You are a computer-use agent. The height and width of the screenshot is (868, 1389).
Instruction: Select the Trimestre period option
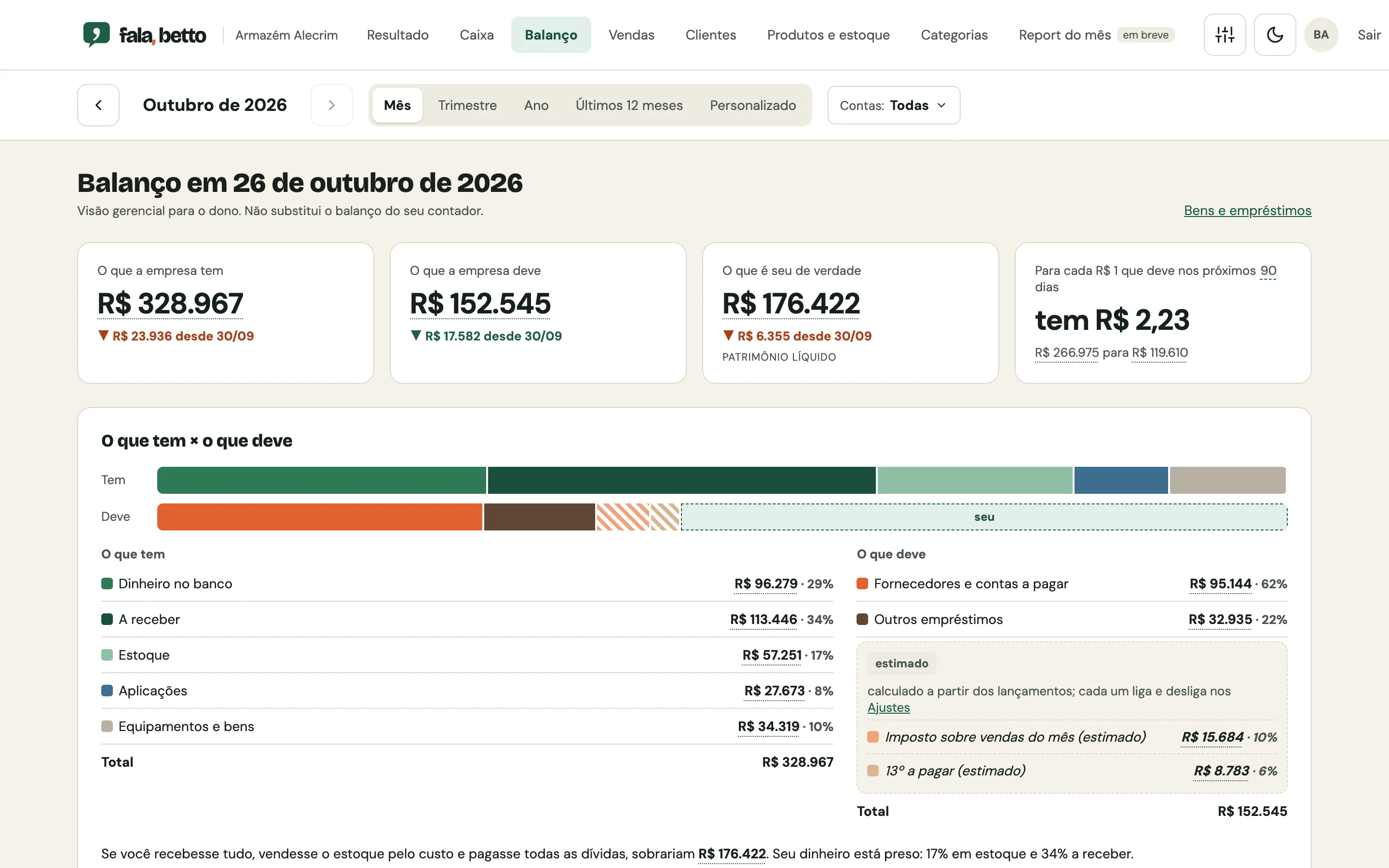(x=467, y=105)
